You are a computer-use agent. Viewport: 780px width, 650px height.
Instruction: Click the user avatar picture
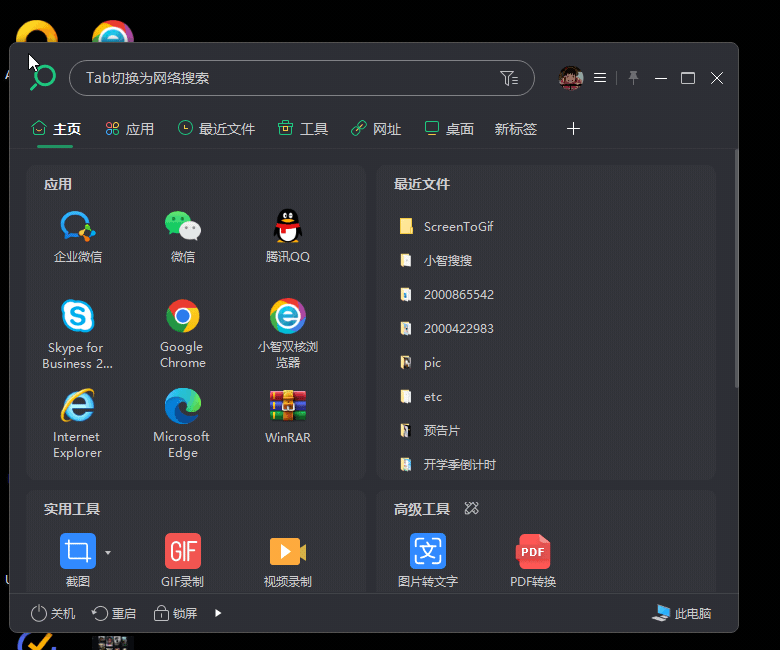571,78
